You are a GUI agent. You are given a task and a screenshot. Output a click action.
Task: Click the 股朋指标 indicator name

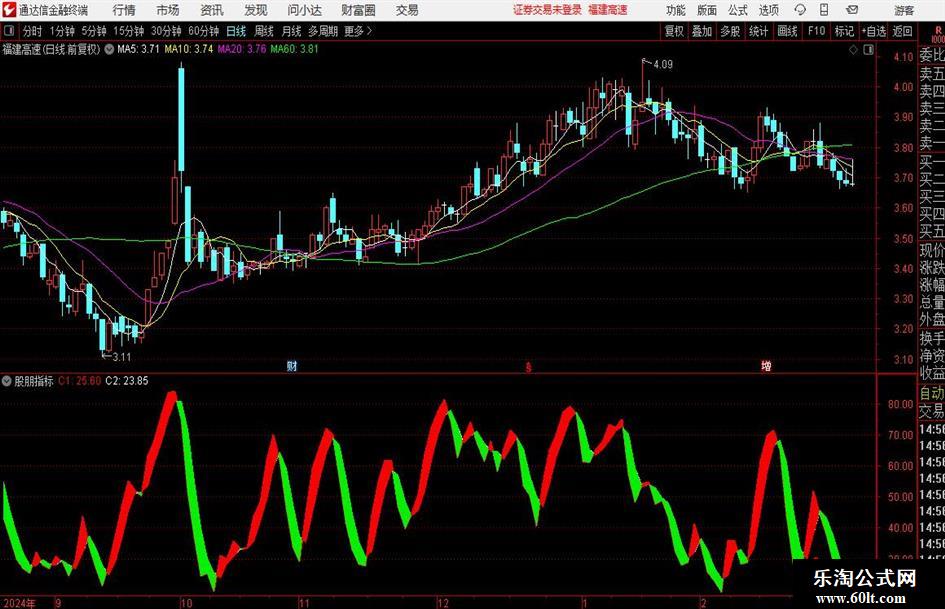[34, 381]
